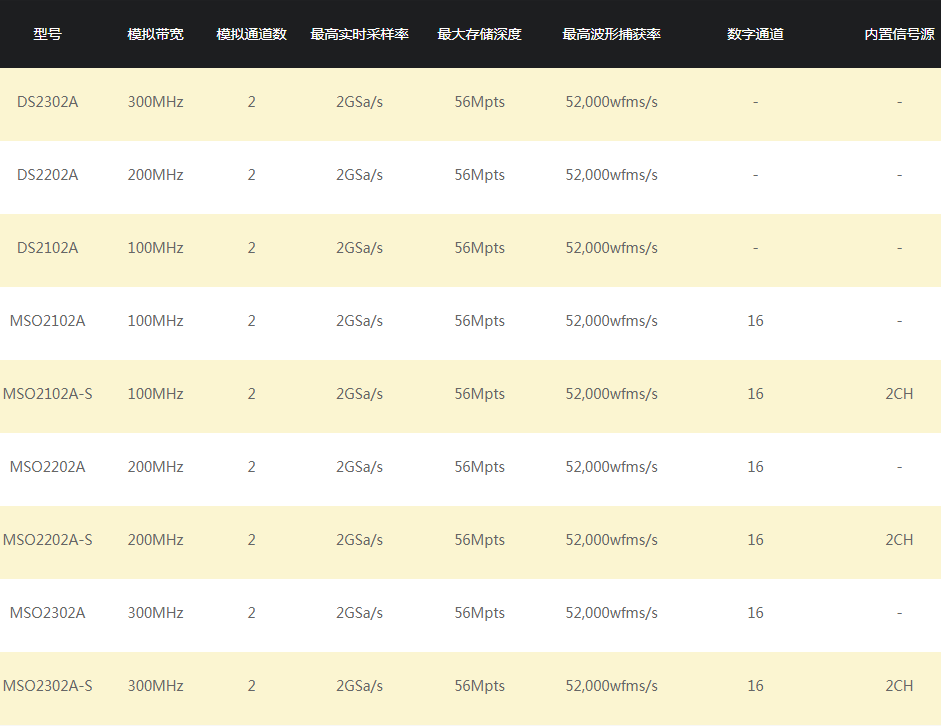Select the MSO2302A model cell
The width and height of the screenshot is (941, 726).
pos(47,613)
